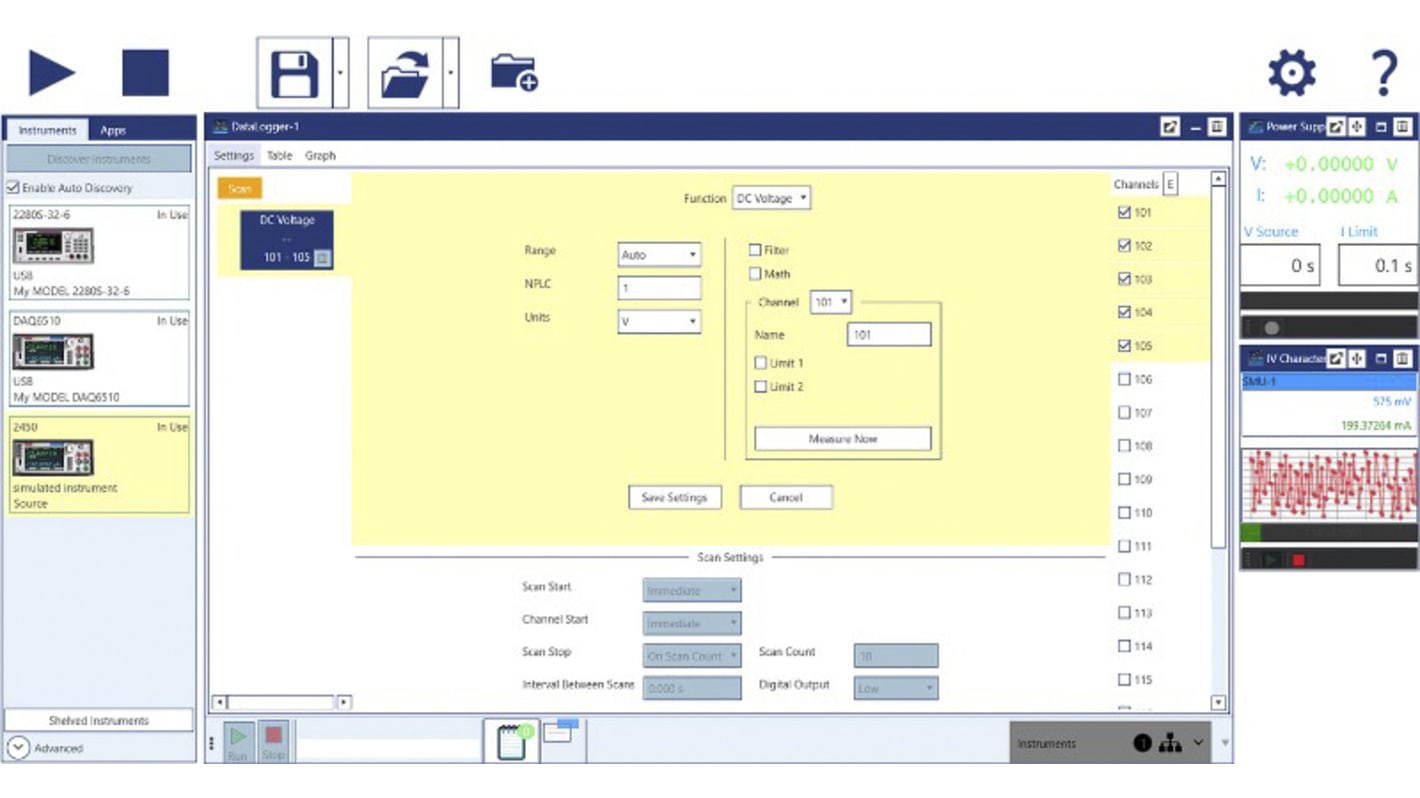
Task: Uncheck channel 103
Action: (1124, 279)
